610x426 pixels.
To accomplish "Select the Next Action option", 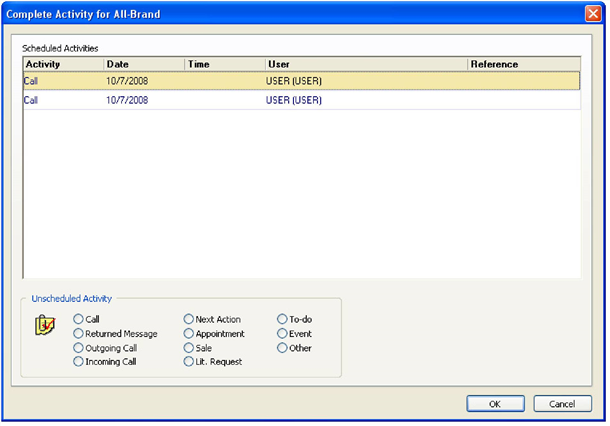I will click(189, 319).
